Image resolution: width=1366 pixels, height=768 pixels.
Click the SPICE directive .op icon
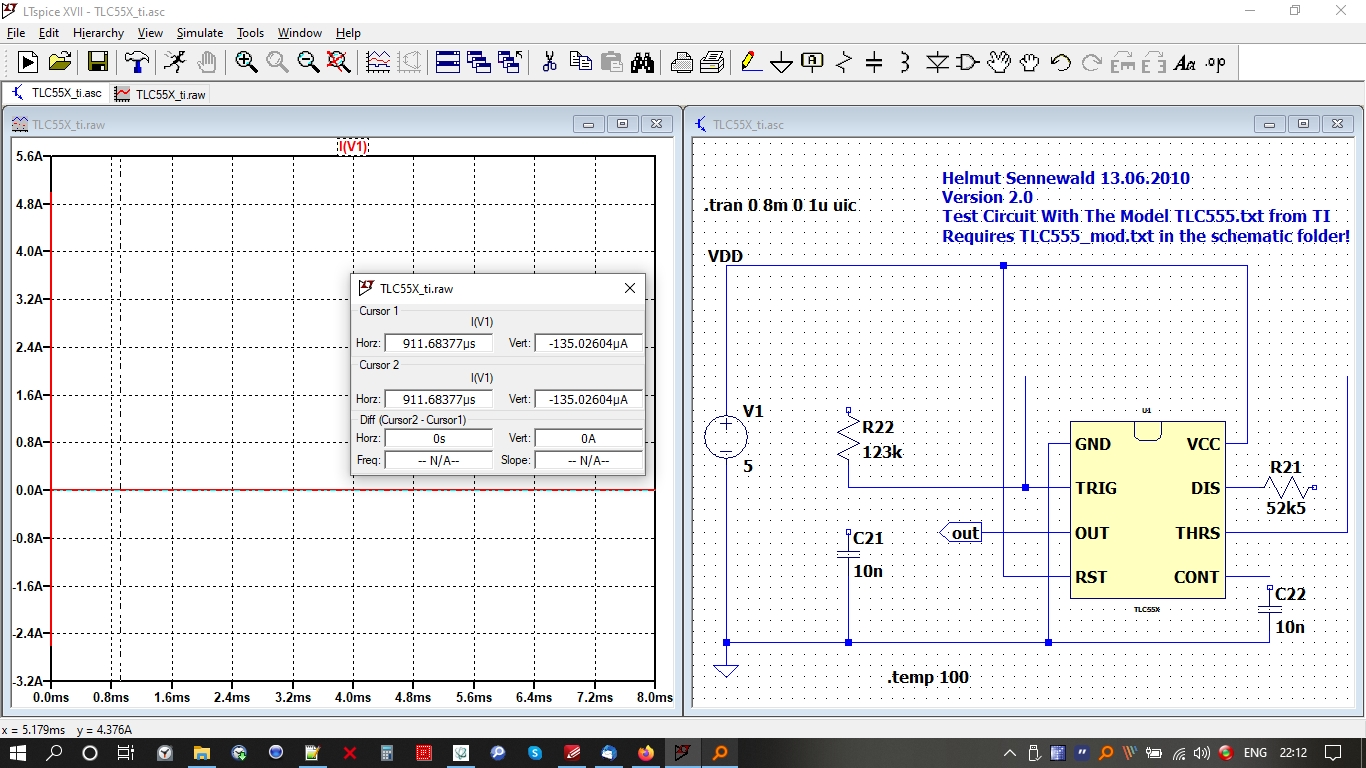(x=1215, y=62)
